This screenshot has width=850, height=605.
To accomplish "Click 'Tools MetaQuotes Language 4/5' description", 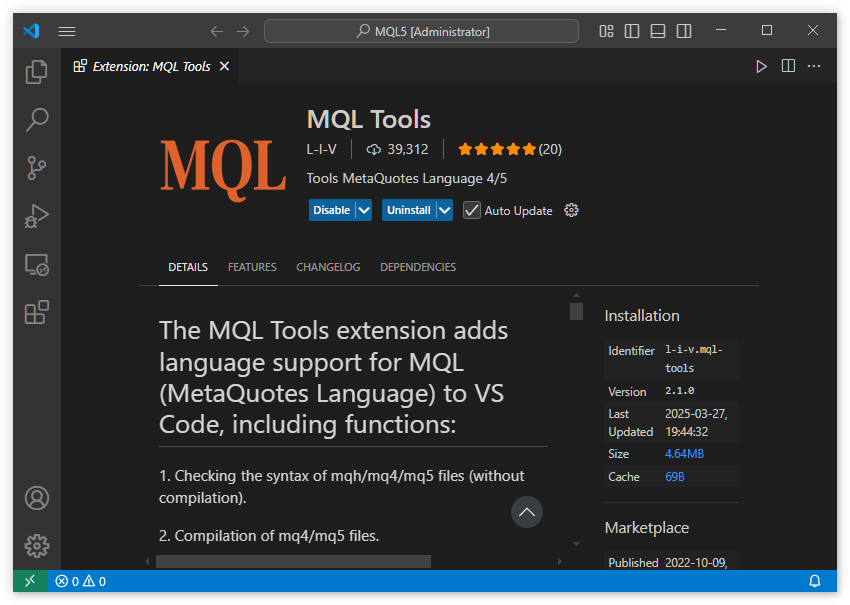I will (x=407, y=178).
